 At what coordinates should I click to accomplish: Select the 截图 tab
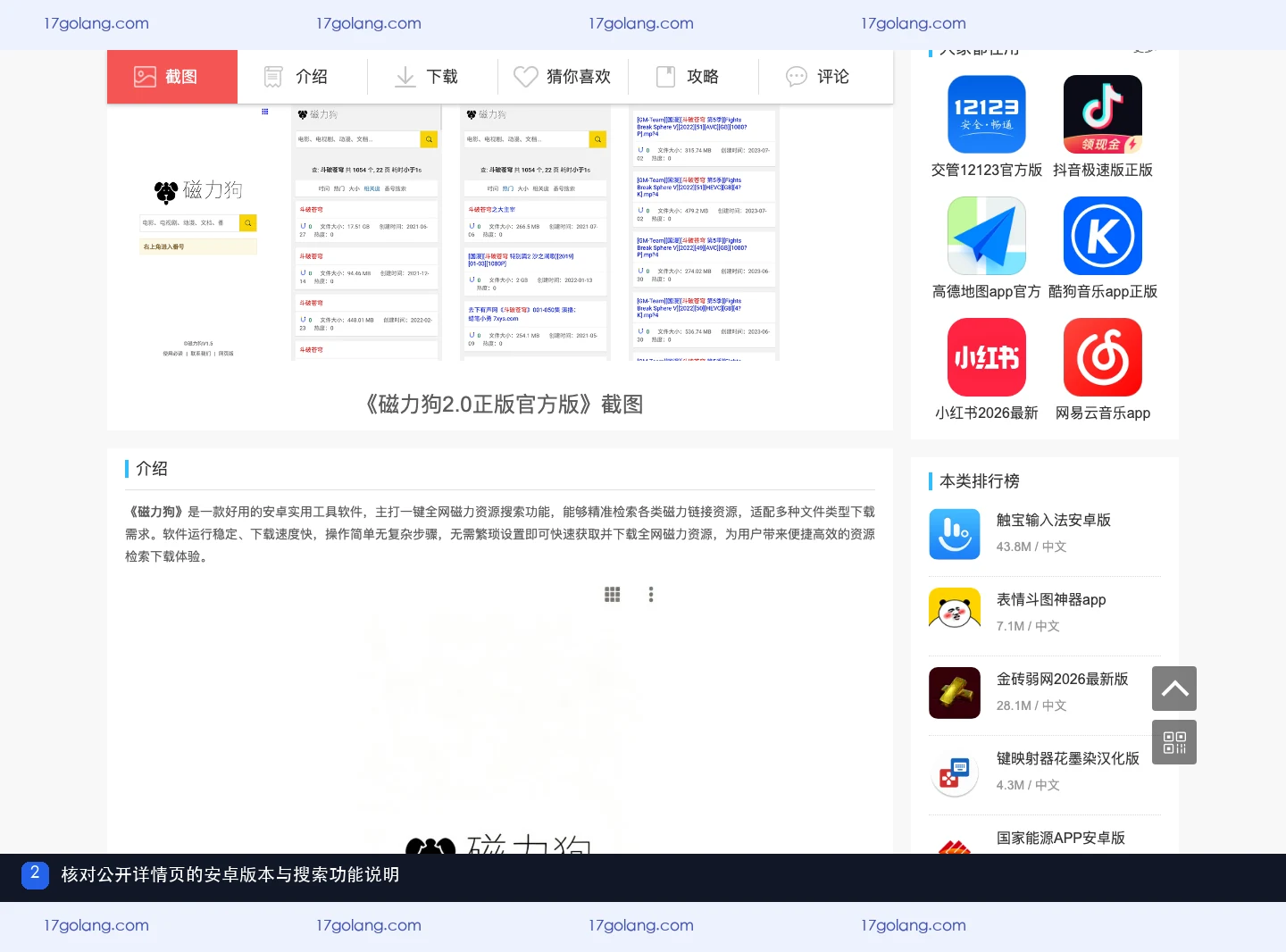pyautogui.click(x=172, y=77)
